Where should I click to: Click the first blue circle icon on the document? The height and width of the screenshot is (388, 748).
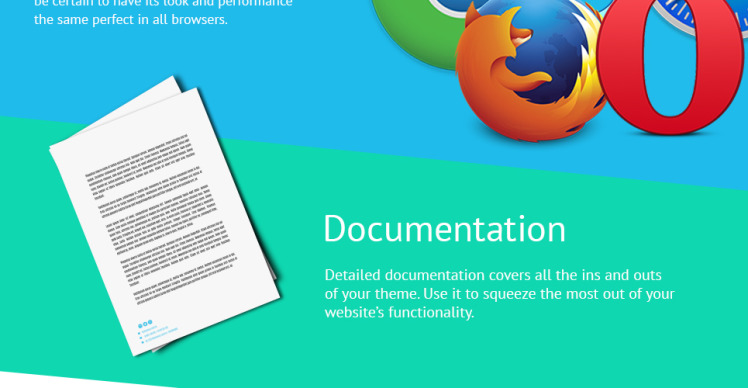(140, 326)
